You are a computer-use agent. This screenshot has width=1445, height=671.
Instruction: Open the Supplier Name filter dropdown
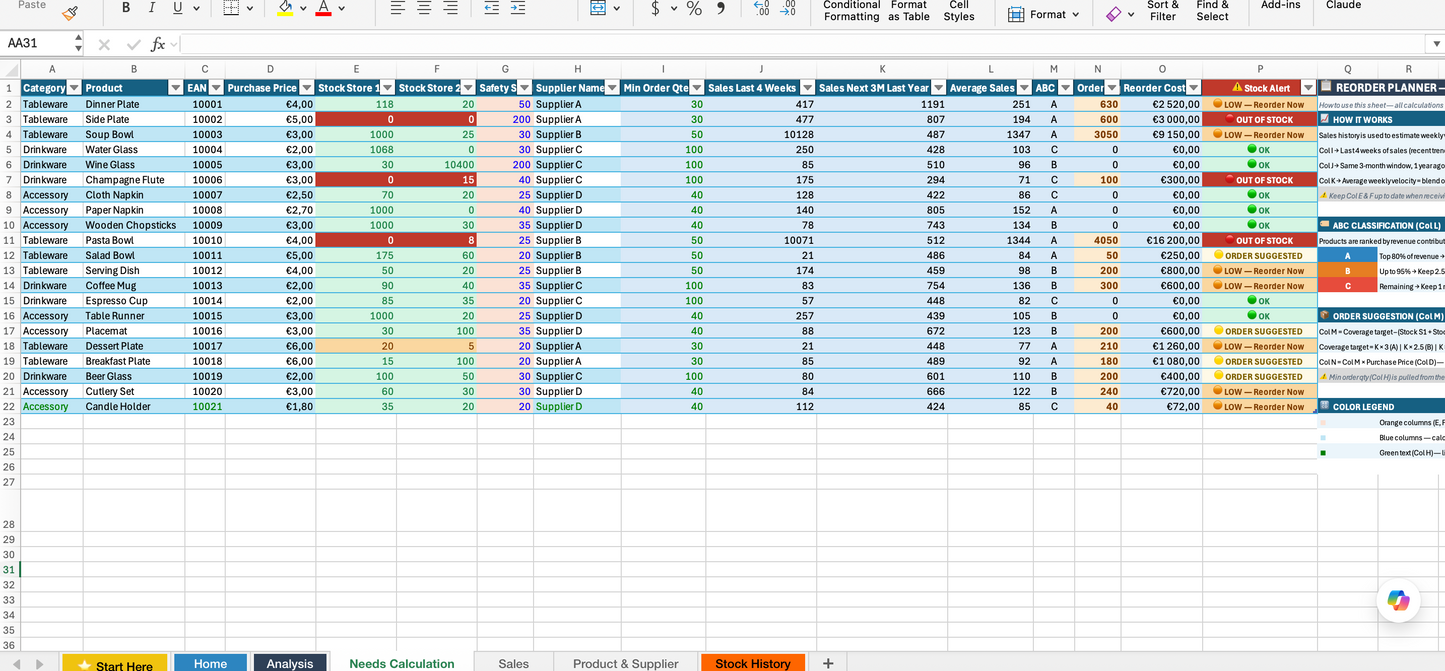[612, 88]
